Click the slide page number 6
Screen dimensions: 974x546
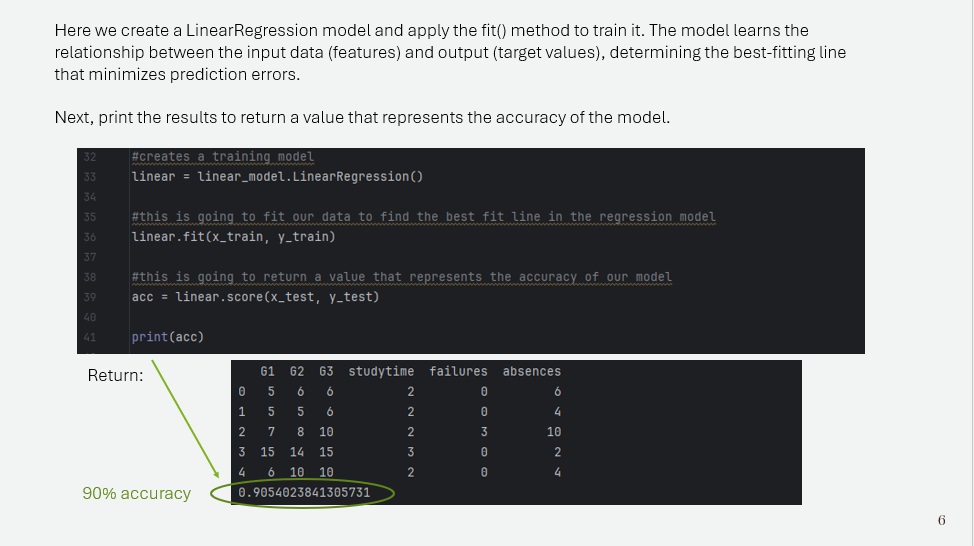coord(942,520)
